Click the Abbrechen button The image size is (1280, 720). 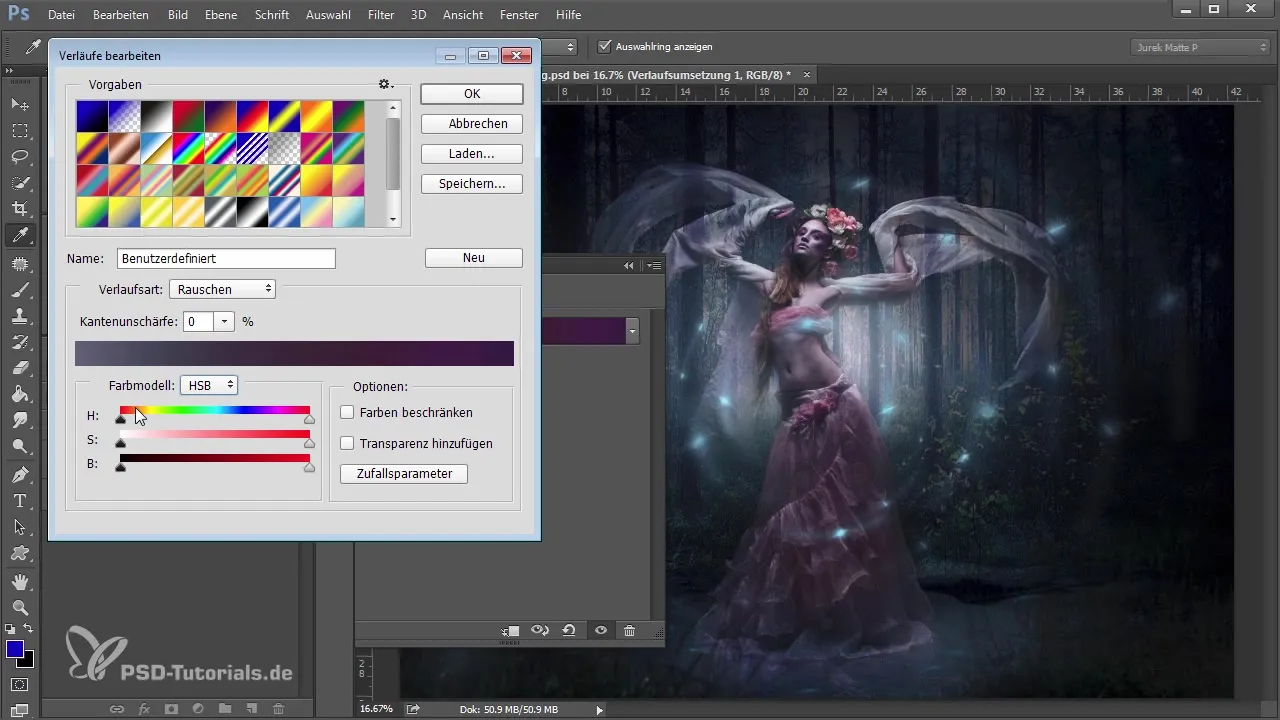pos(472,124)
